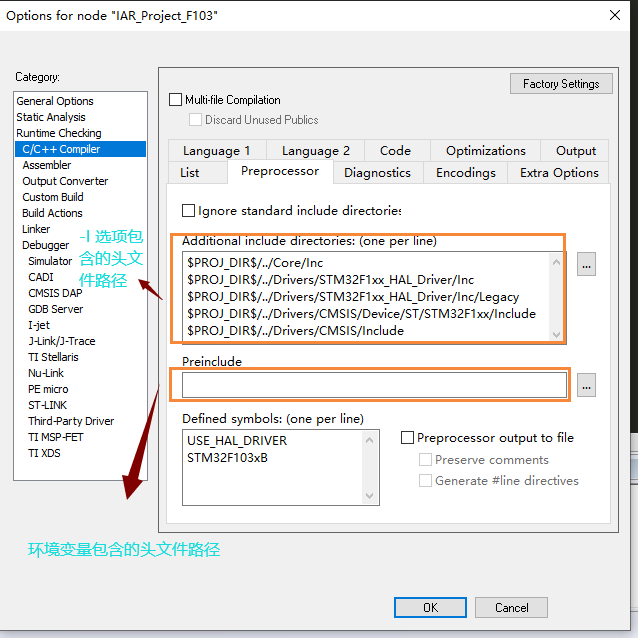Enable Multi-file Compilation checkbox
The width and height of the screenshot is (638, 638).
177,100
